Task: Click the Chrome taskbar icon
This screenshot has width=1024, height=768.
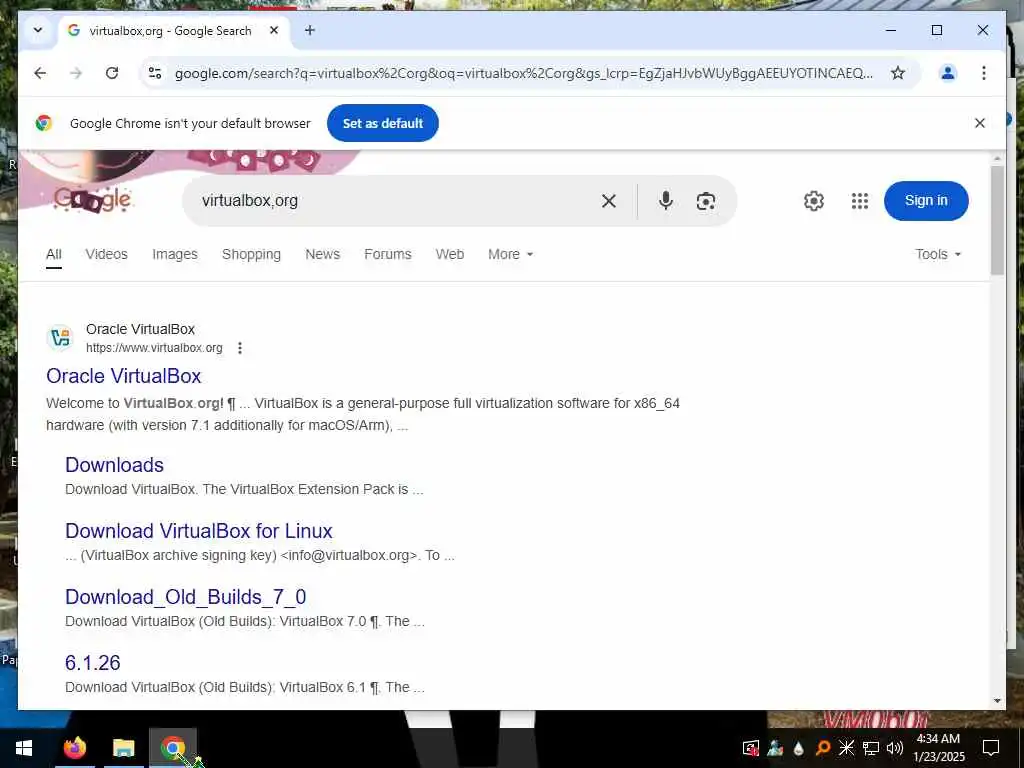Action: point(173,748)
